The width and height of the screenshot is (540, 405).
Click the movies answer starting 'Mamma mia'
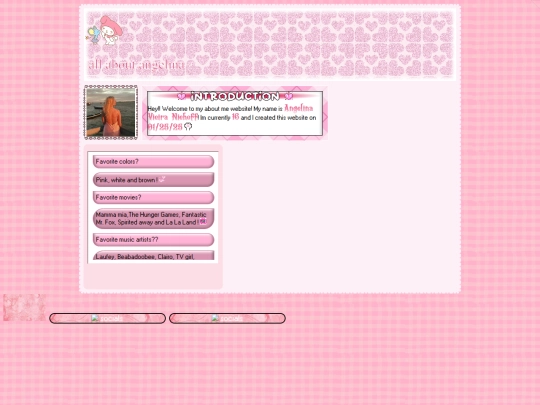[153, 218]
